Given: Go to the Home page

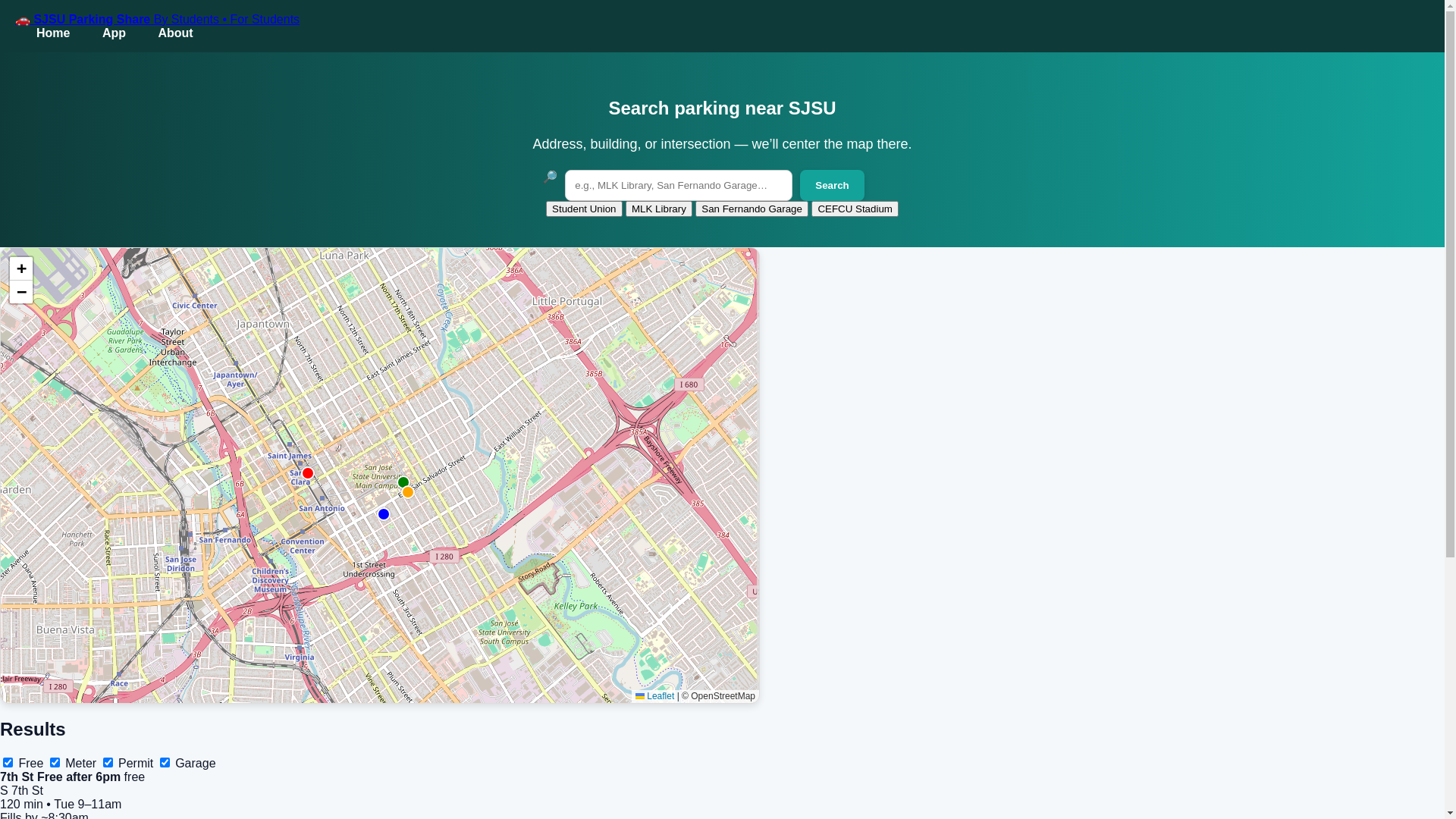Looking at the screenshot, I should pos(53,33).
